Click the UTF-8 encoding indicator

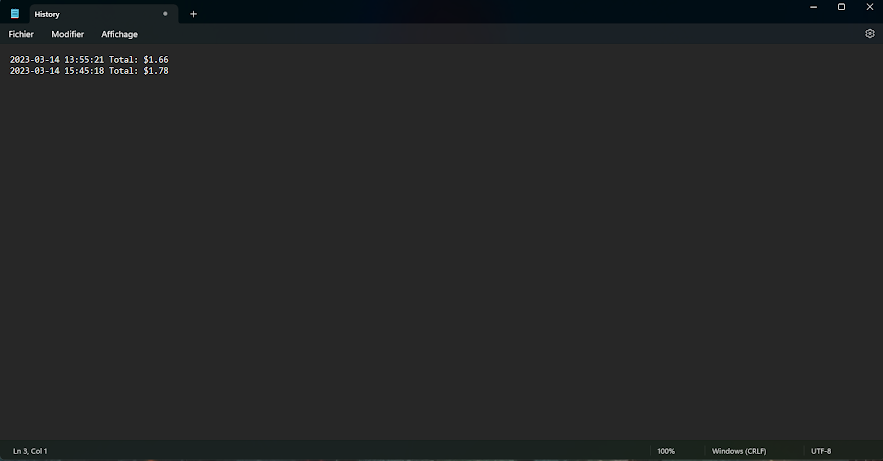821,451
